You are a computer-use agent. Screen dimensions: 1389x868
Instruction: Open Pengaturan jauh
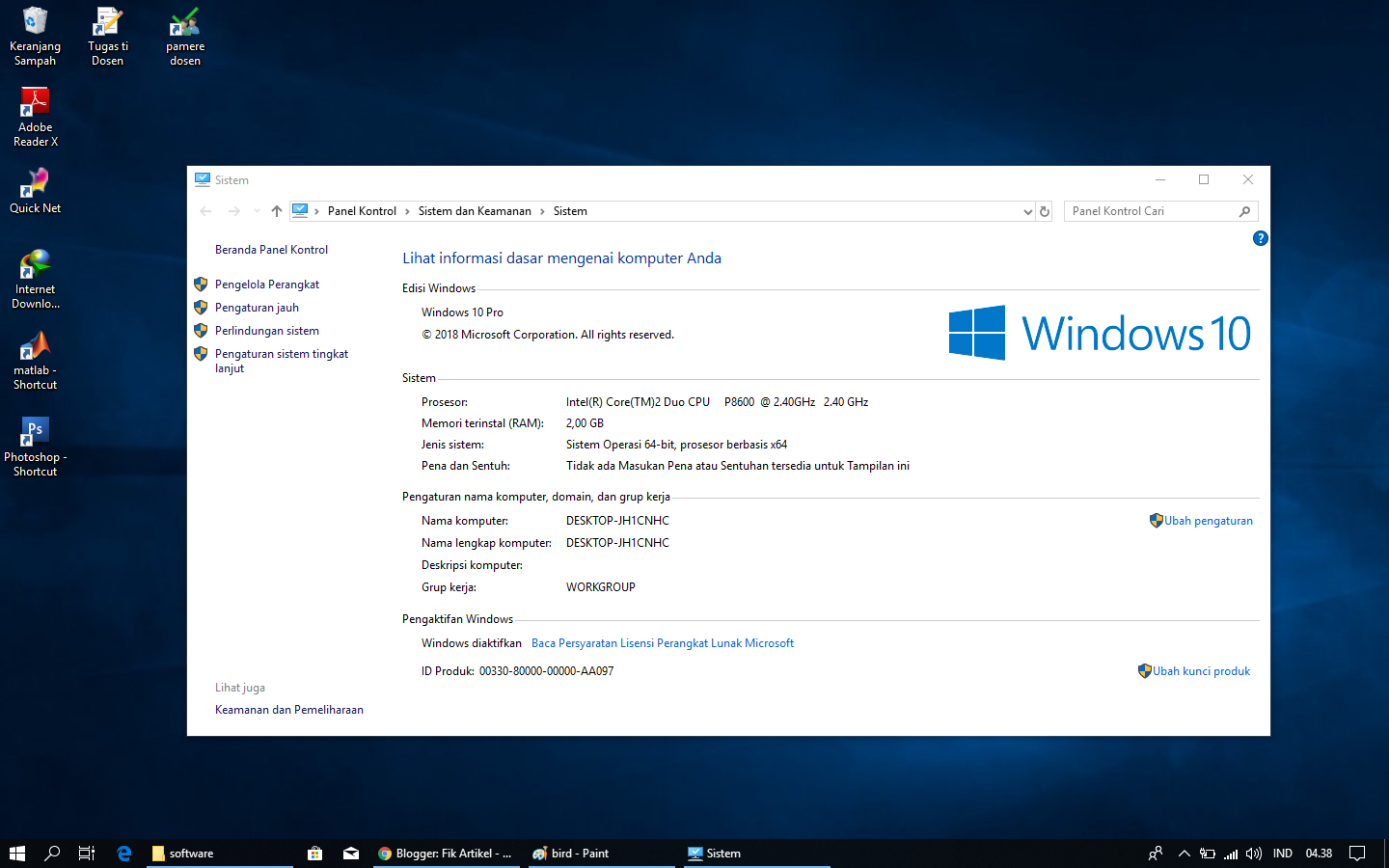257,308
